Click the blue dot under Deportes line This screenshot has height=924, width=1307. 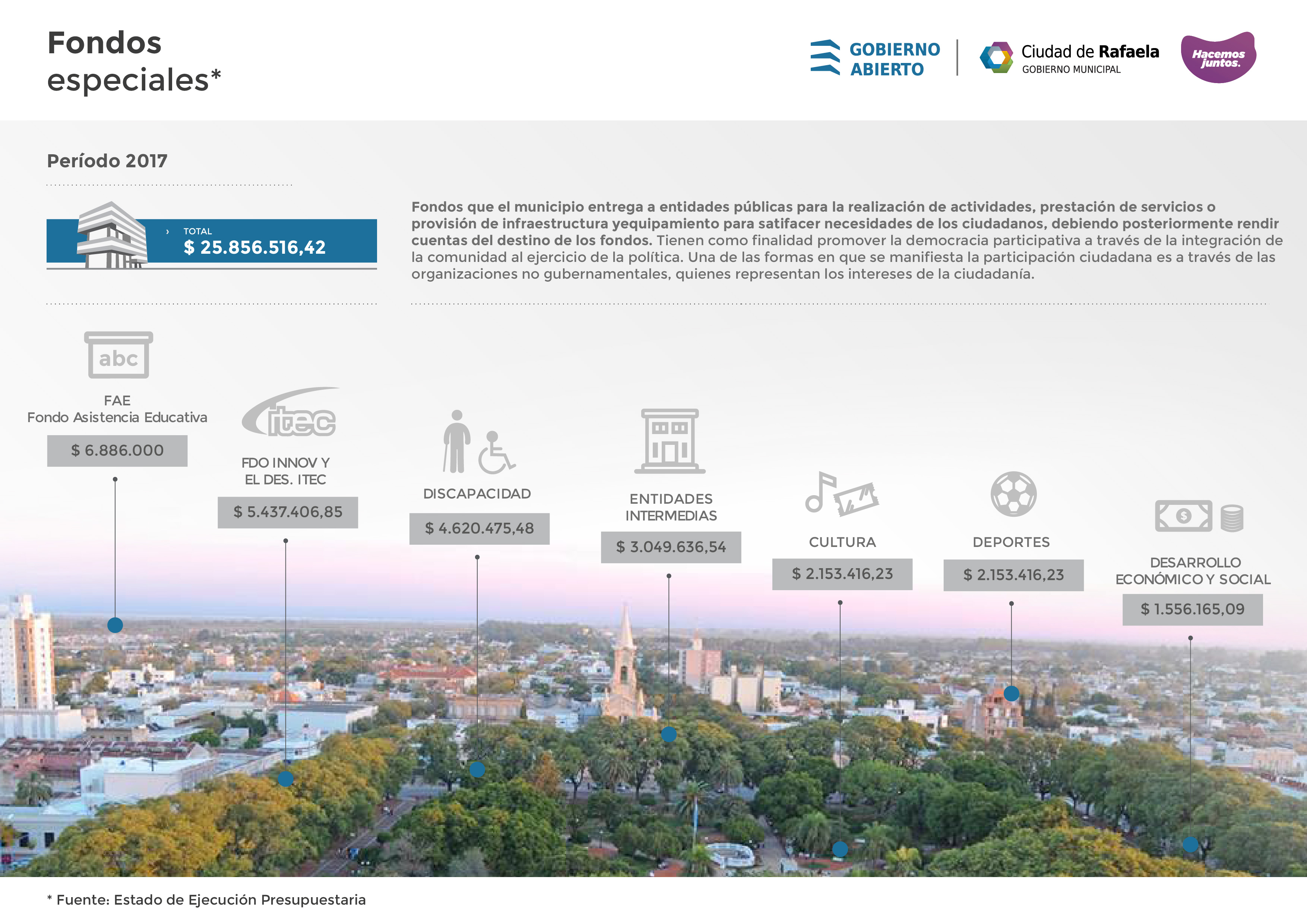point(1012,693)
